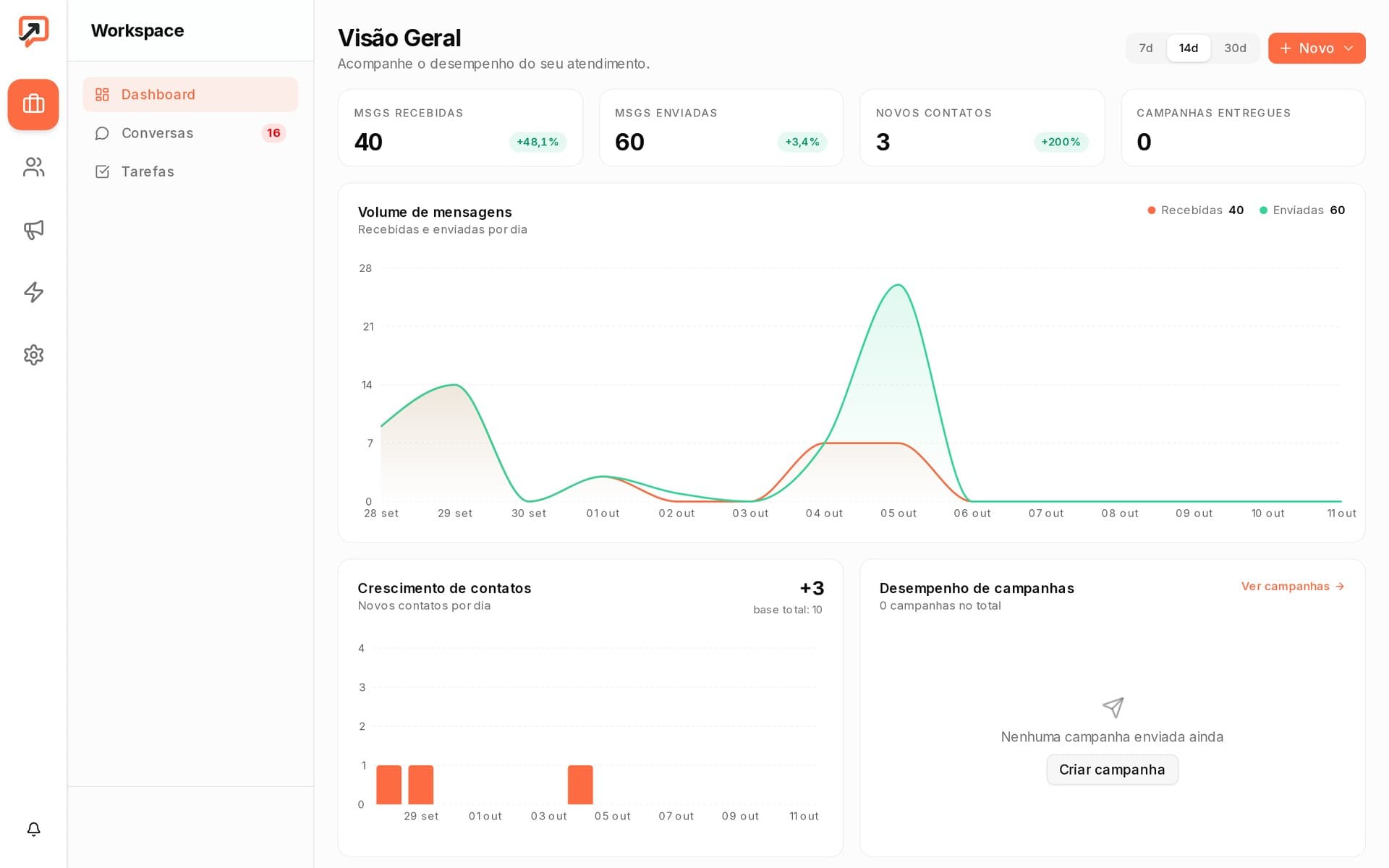Open the Workspace briefcase icon in rail
This screenshot has width=1389, height=868.
point(33,104)
